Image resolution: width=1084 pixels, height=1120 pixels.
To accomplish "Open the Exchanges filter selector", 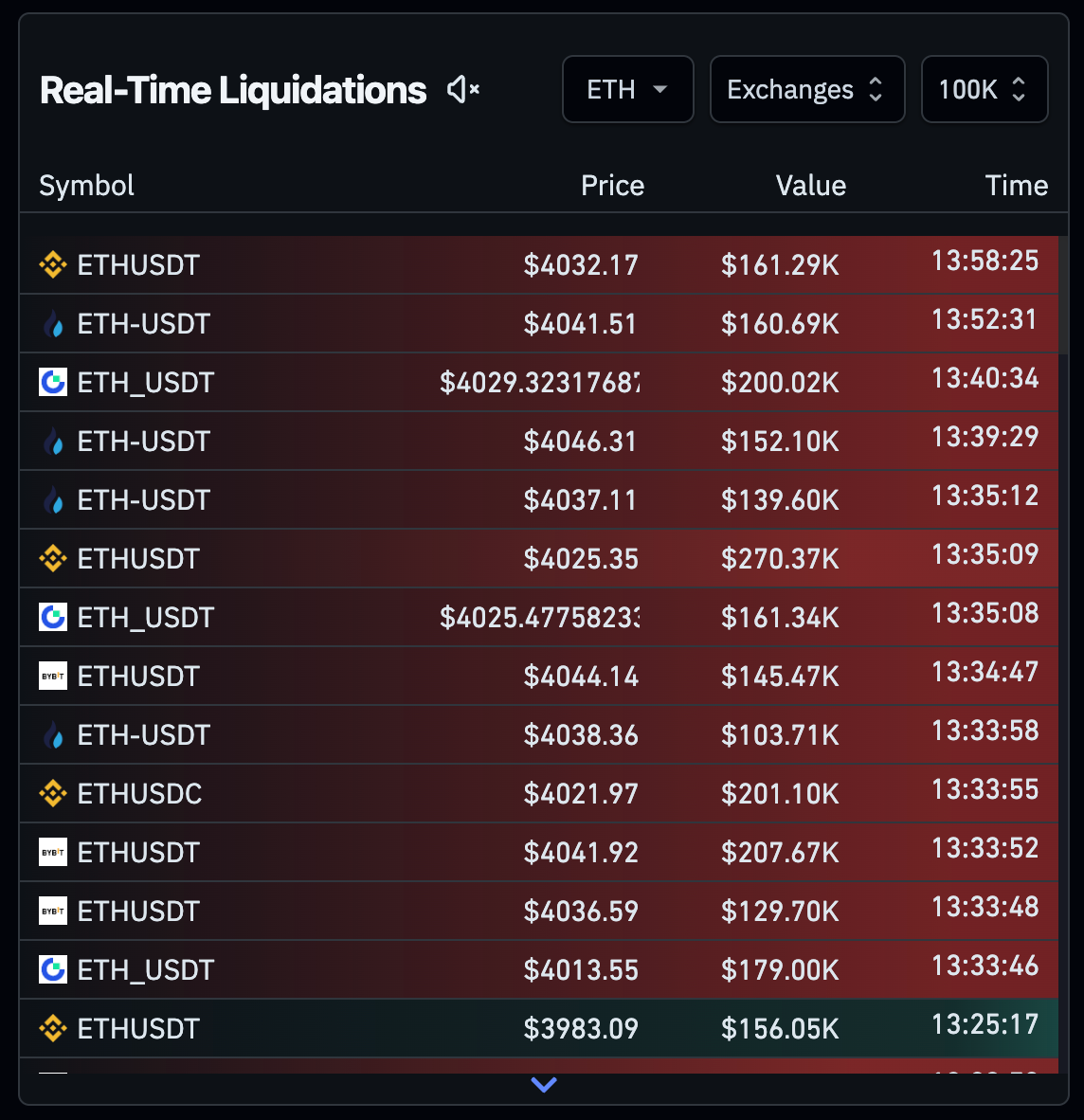I will click(x=806, y=90).
